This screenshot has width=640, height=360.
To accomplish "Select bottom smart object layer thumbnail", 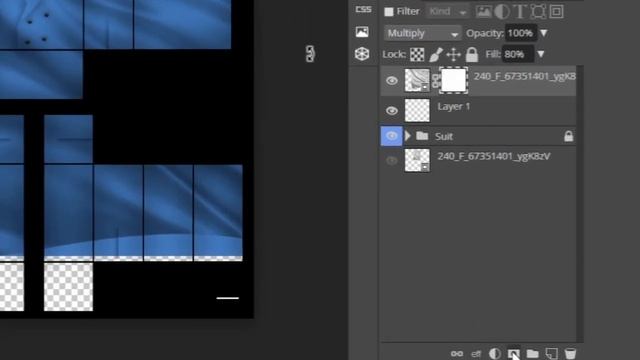I will pos(417,160).
